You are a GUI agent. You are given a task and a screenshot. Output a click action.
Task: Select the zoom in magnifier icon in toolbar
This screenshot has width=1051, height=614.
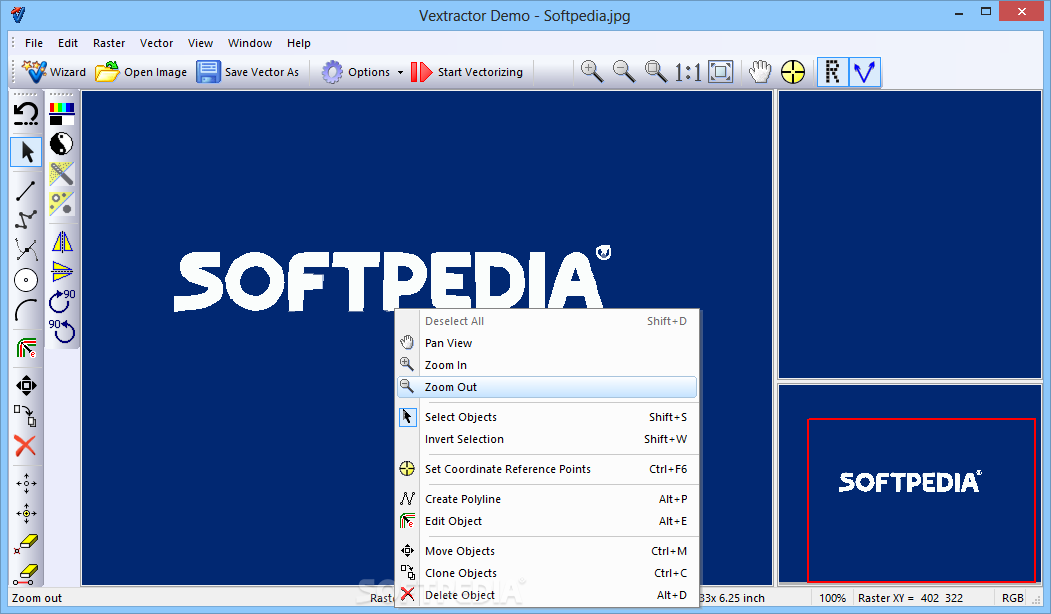tap(592, 71)
